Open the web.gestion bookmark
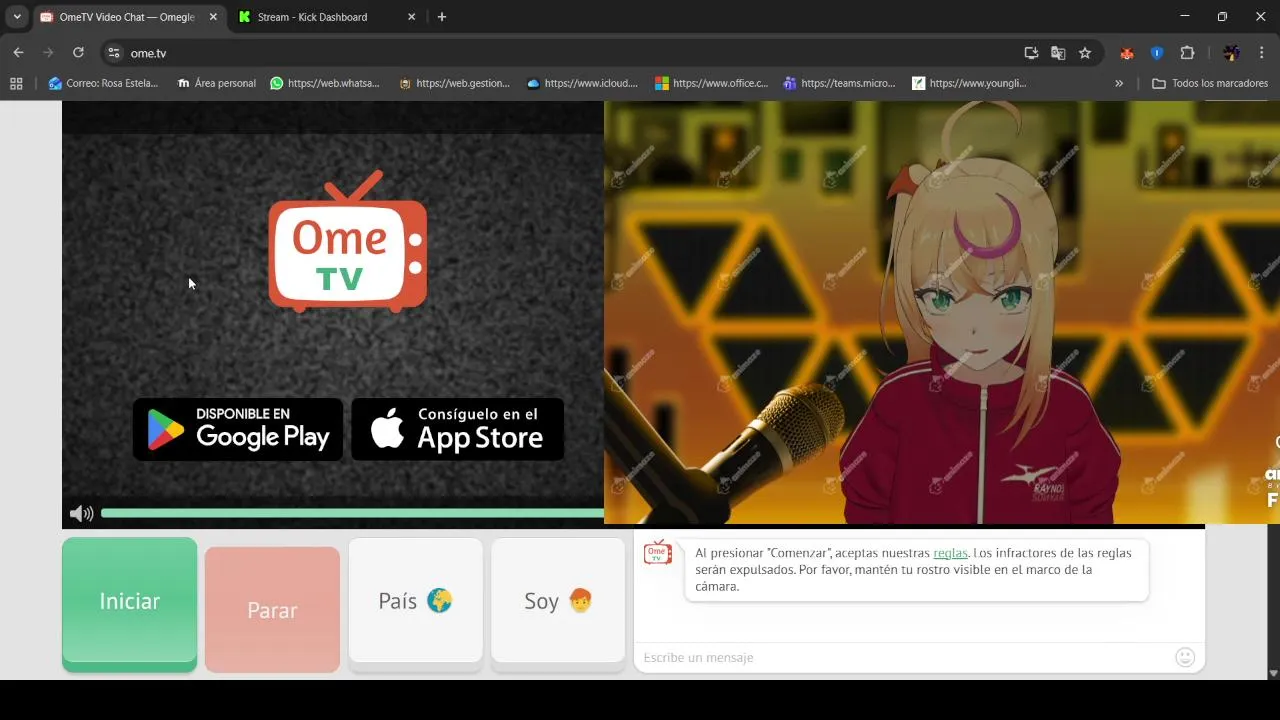1280x720 pixels. coord(454,83)
